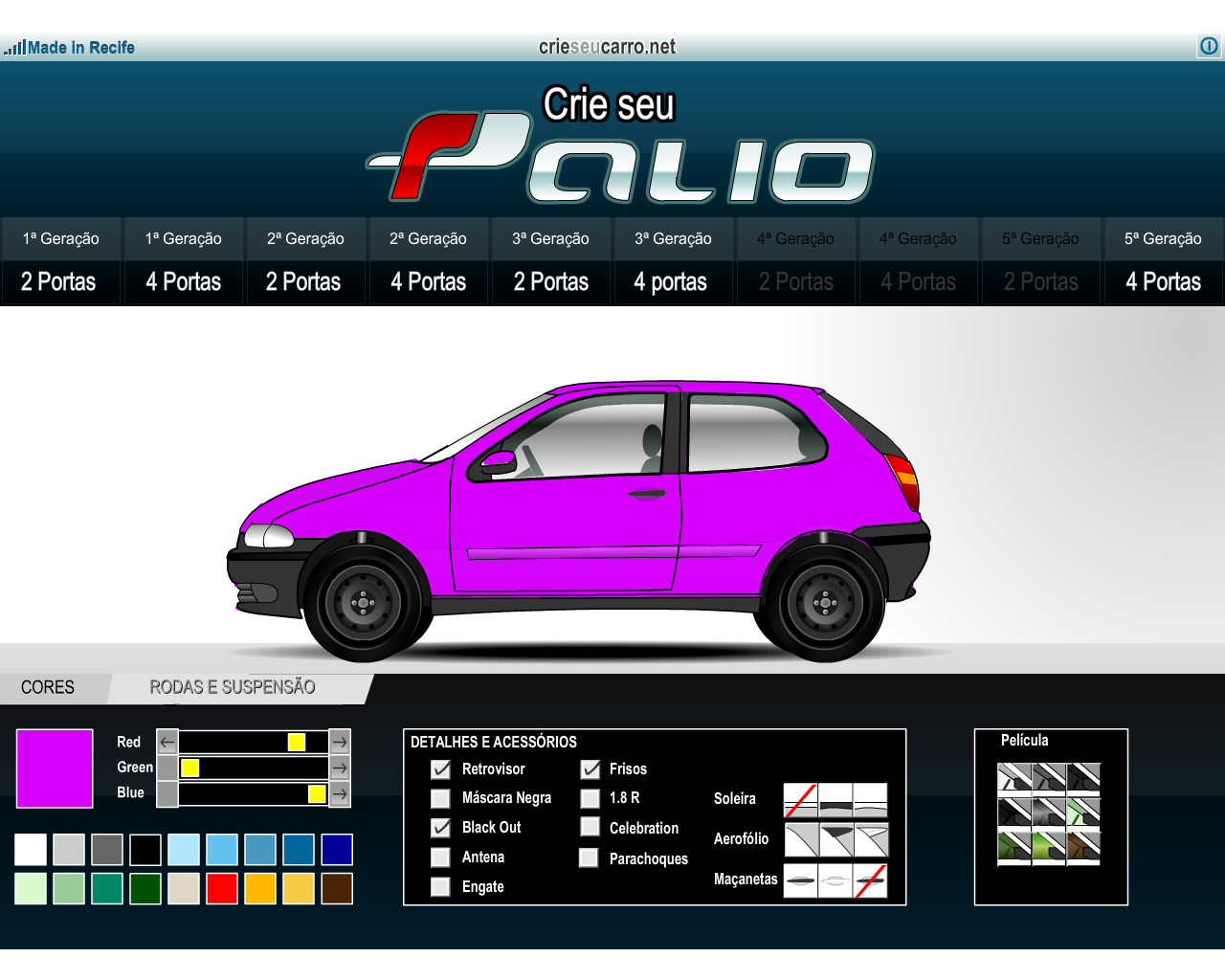Screen dimensions: 1225x980
Task: Pick the black color swatch
Action: (x=145, y=850)
